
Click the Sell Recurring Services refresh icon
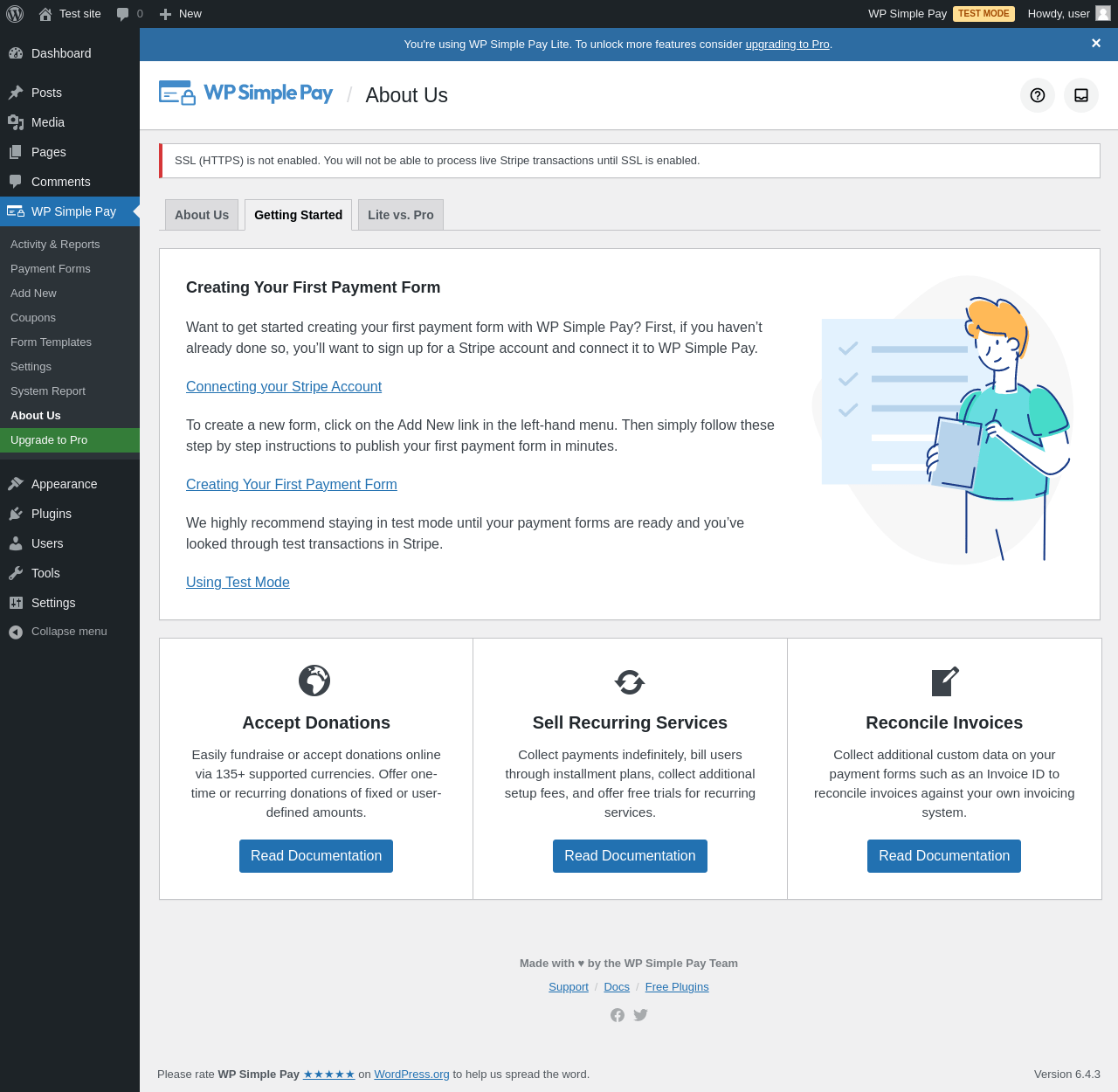point(630,681)
